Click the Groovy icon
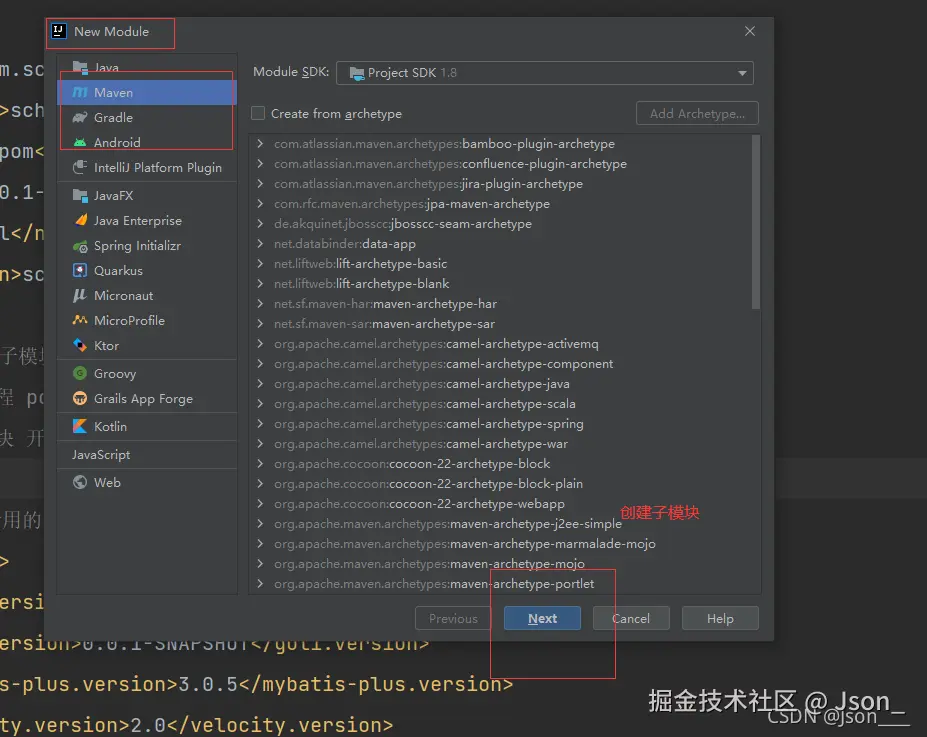This screenshot has width=927, height=737. [x=80, y=374]
